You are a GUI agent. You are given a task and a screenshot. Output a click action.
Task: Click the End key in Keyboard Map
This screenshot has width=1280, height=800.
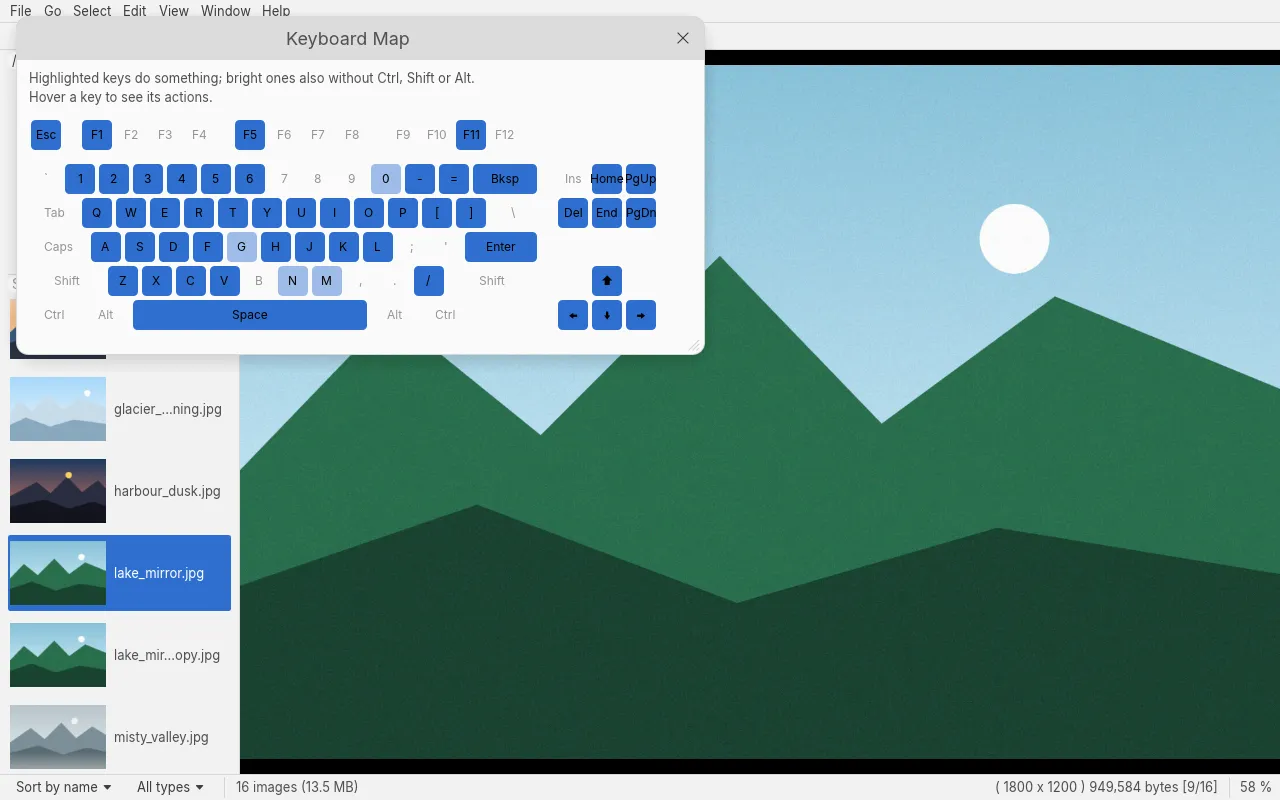pos(607,213)
